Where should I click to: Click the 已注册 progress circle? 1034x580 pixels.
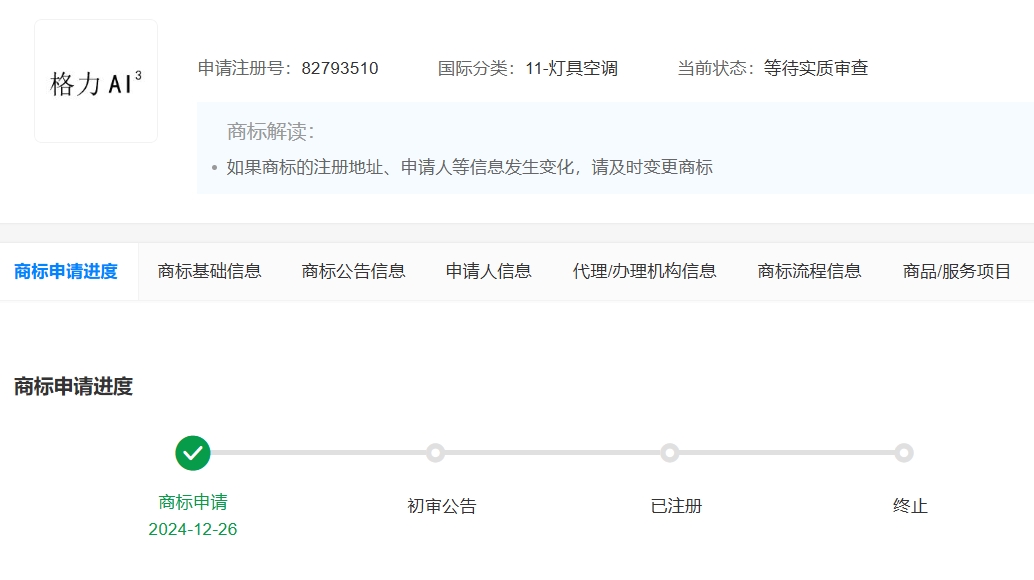click(670, 452)
